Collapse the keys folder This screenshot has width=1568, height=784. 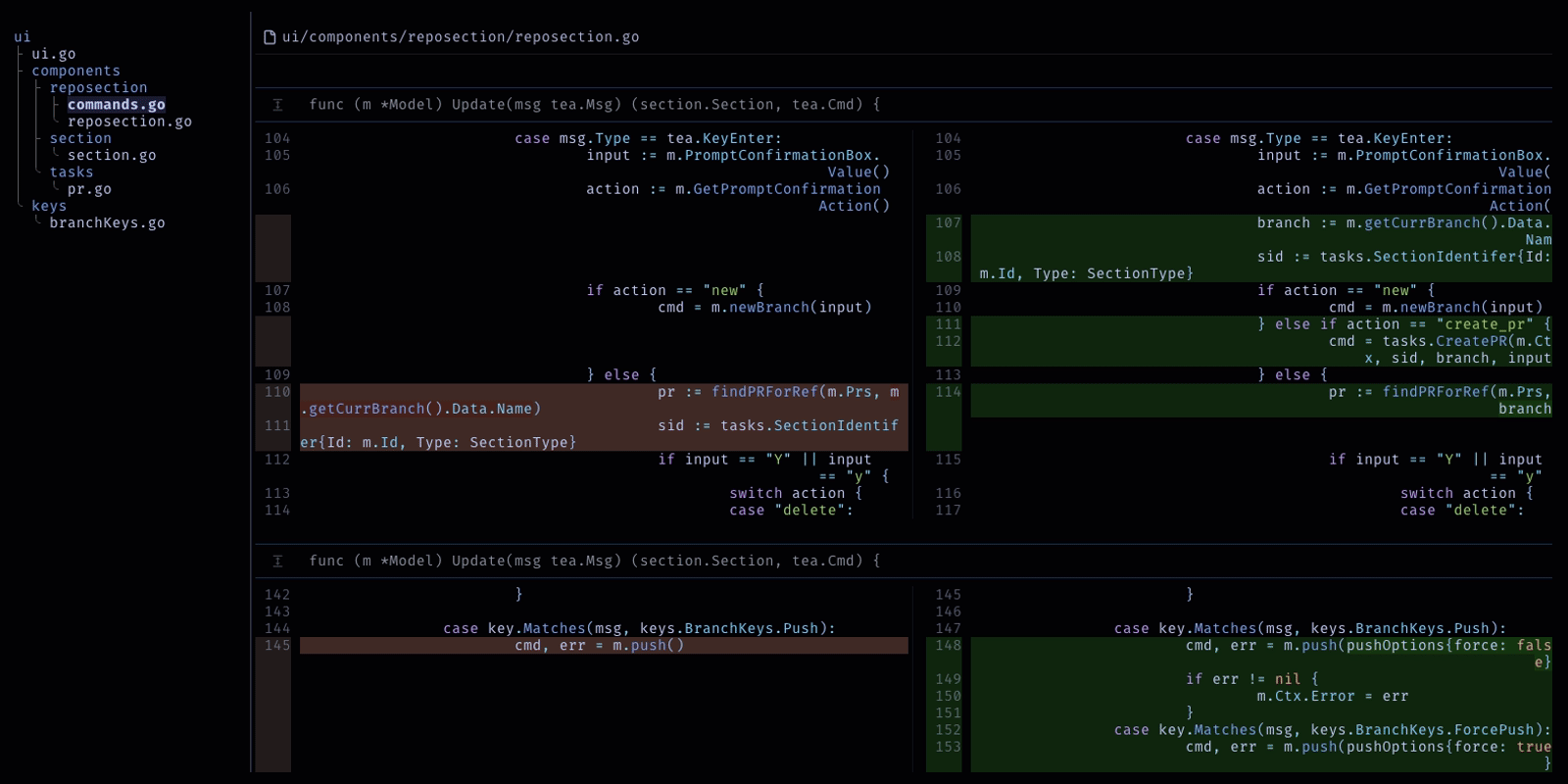coord(49,206)
